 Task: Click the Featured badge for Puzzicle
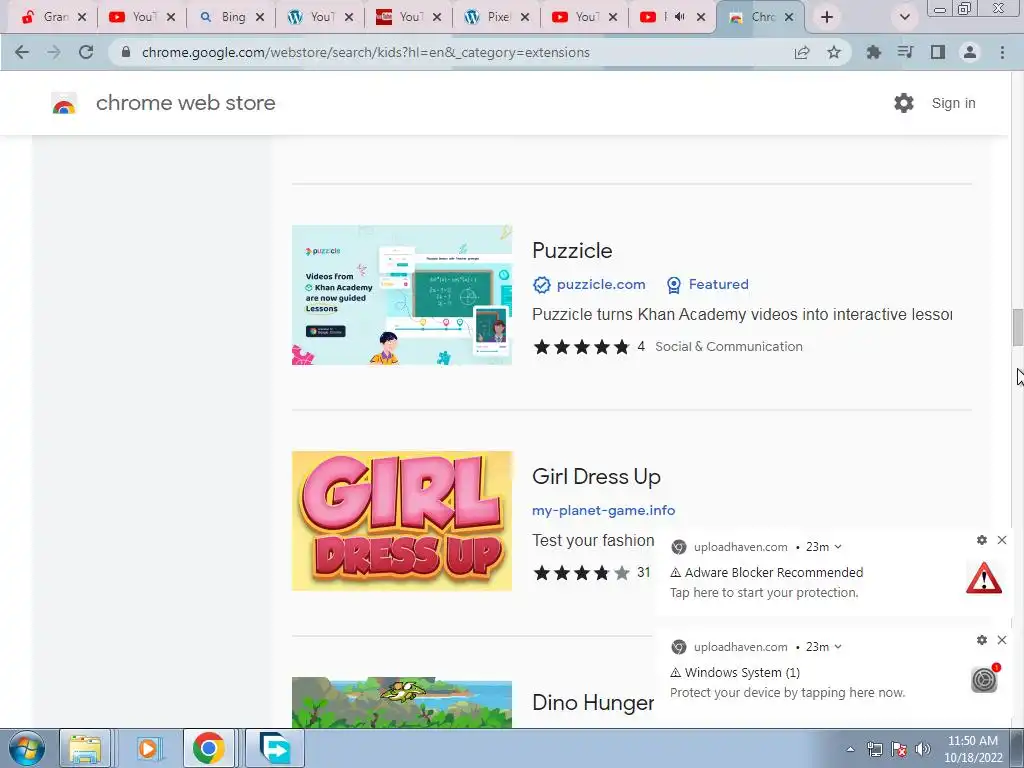pyautogui.click(x=708, y=285)
